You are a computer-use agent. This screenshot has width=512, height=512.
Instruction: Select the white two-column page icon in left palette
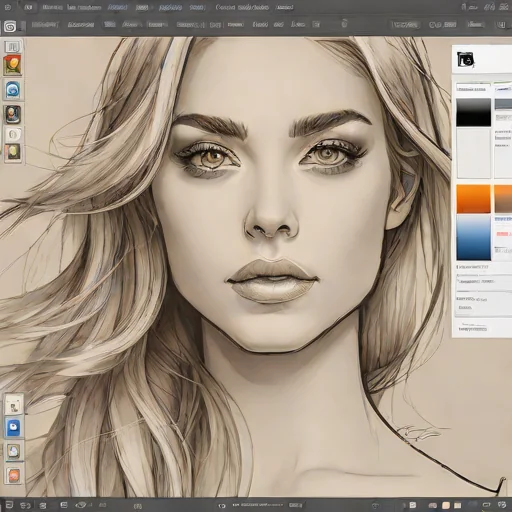tap(13, 47)
